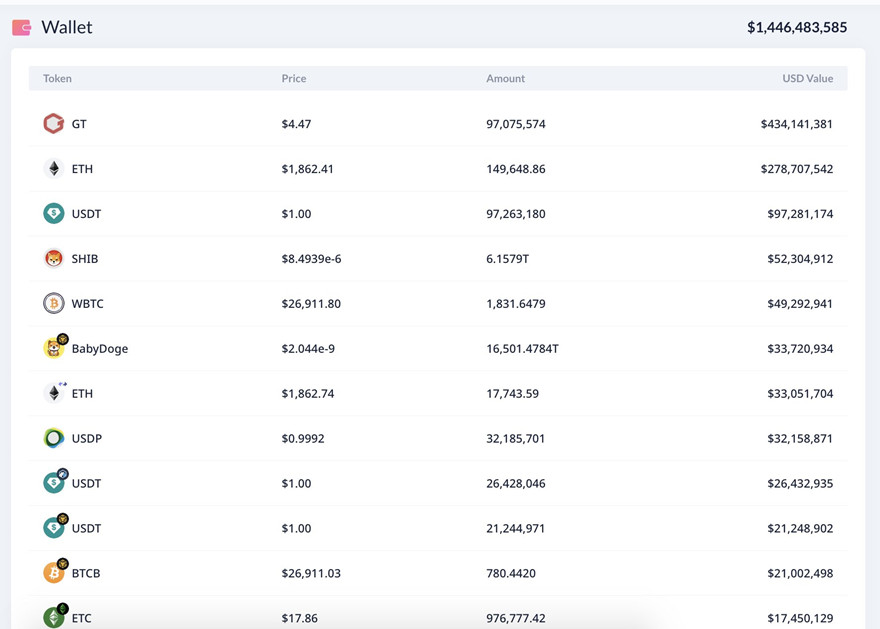The width and height of the screenshot is (880, 629).
Task: Click USD value $21,248,902
Action: click(800, 528)
